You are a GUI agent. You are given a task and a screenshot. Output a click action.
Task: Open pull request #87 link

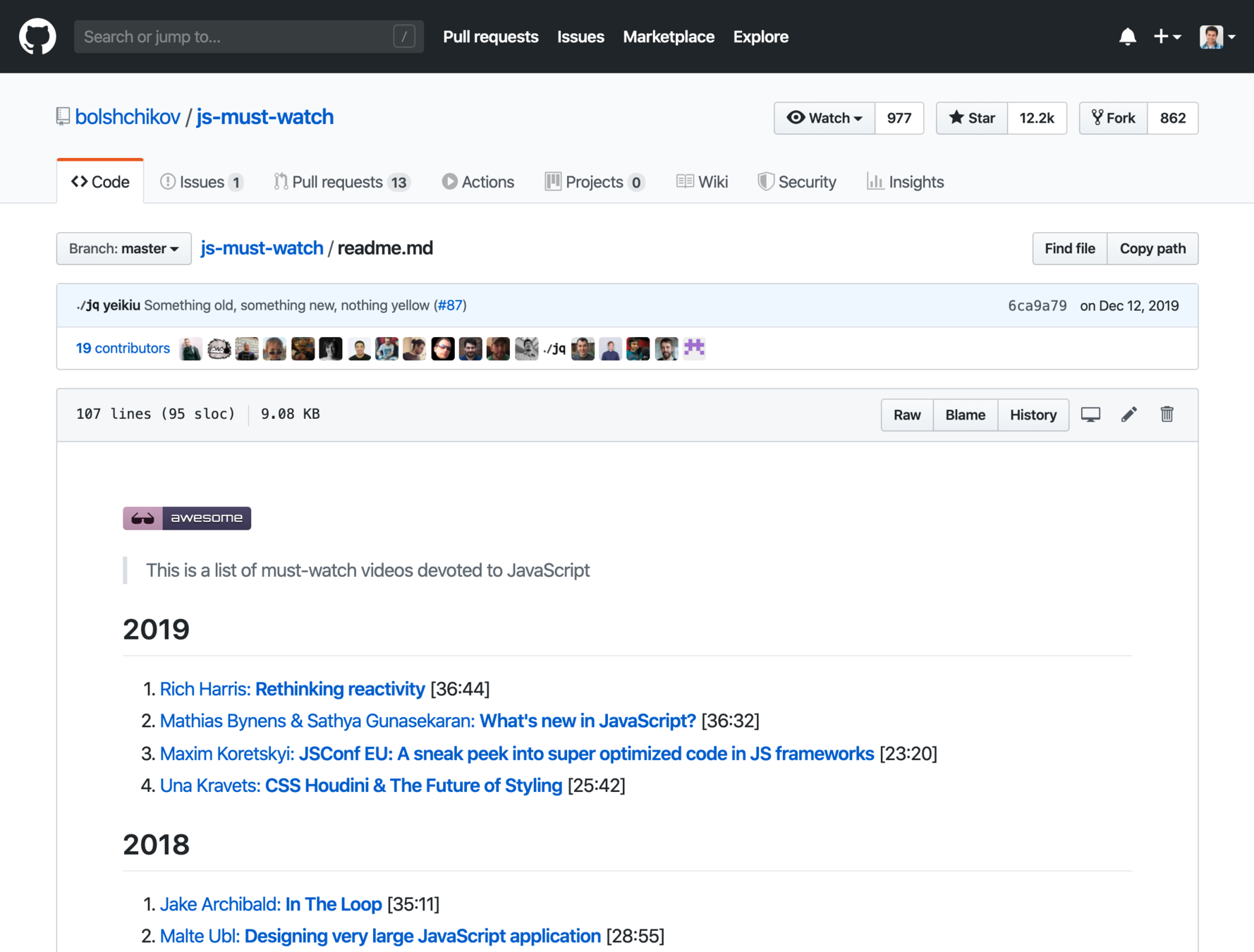[450, 305]
